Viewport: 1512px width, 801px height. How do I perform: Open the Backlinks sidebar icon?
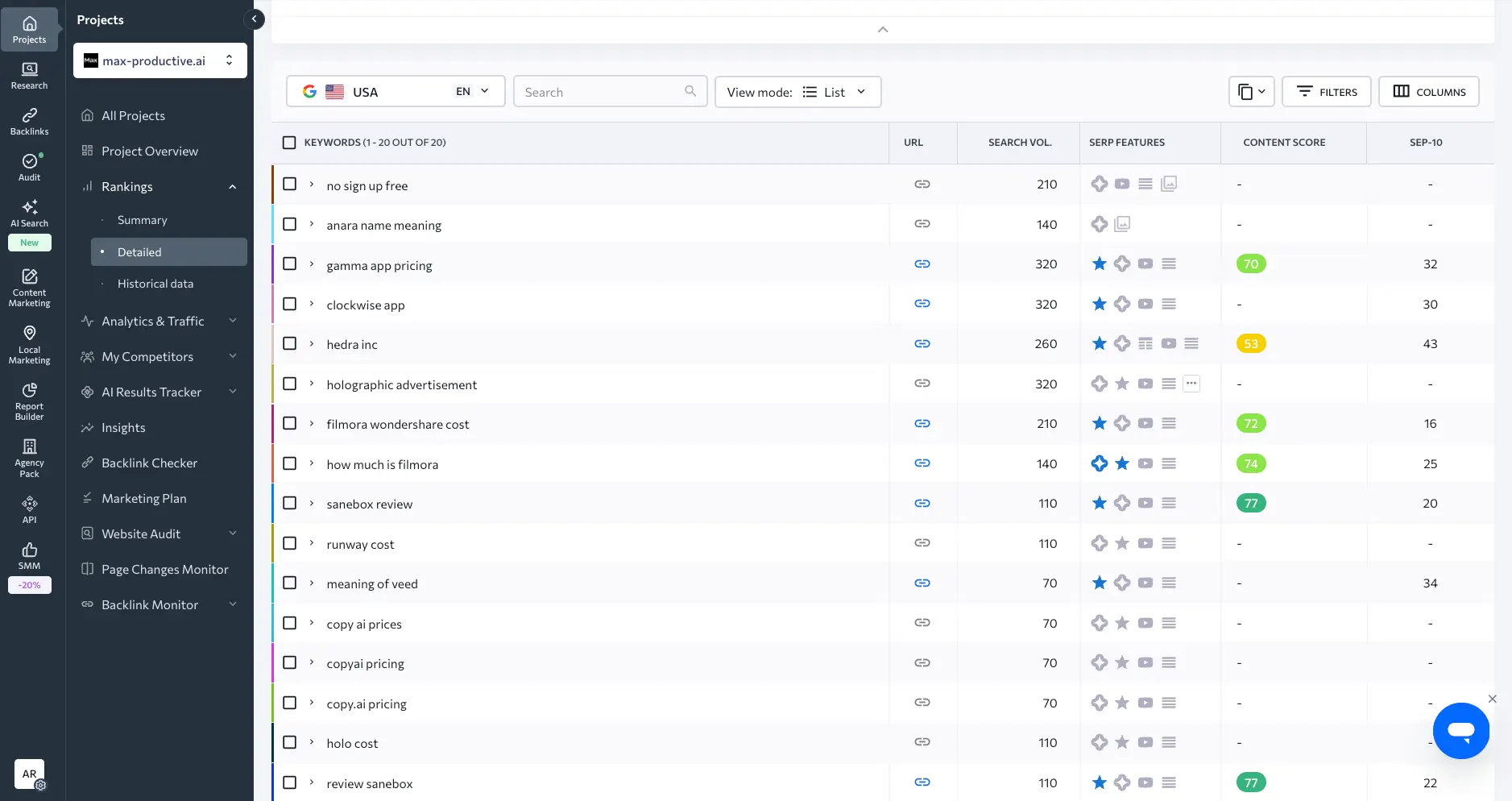click(x=29, y=122)
